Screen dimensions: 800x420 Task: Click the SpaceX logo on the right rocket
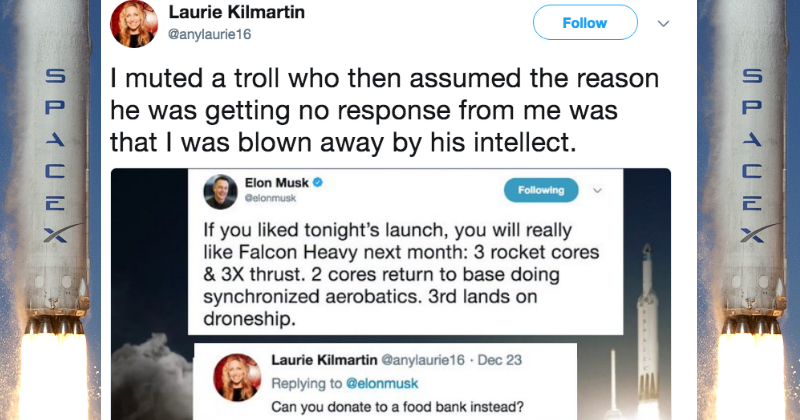tap(744, 158)
